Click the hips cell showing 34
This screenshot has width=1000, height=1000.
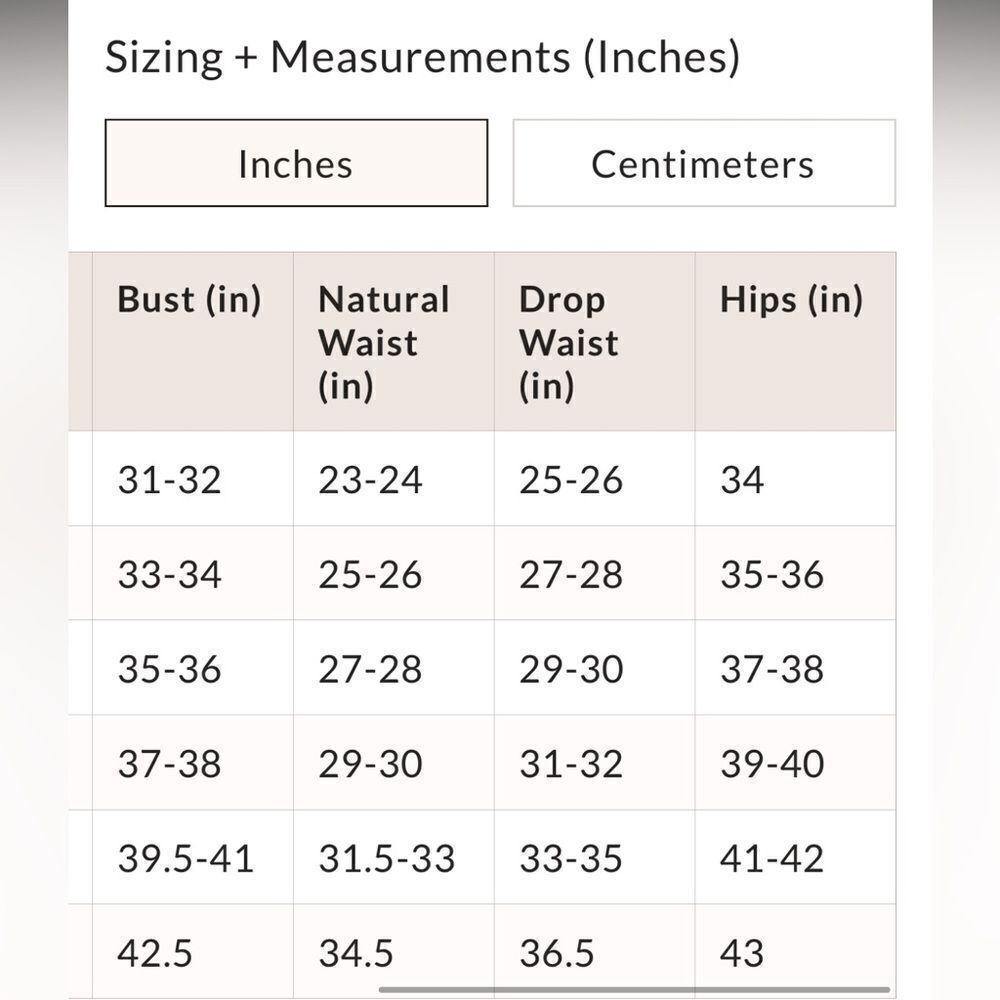click(x=742, y=480)
